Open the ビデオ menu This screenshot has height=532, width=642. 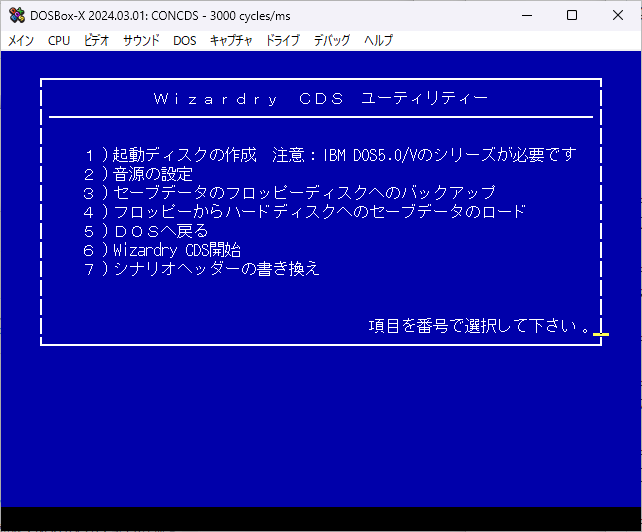[x=96, y=40]
